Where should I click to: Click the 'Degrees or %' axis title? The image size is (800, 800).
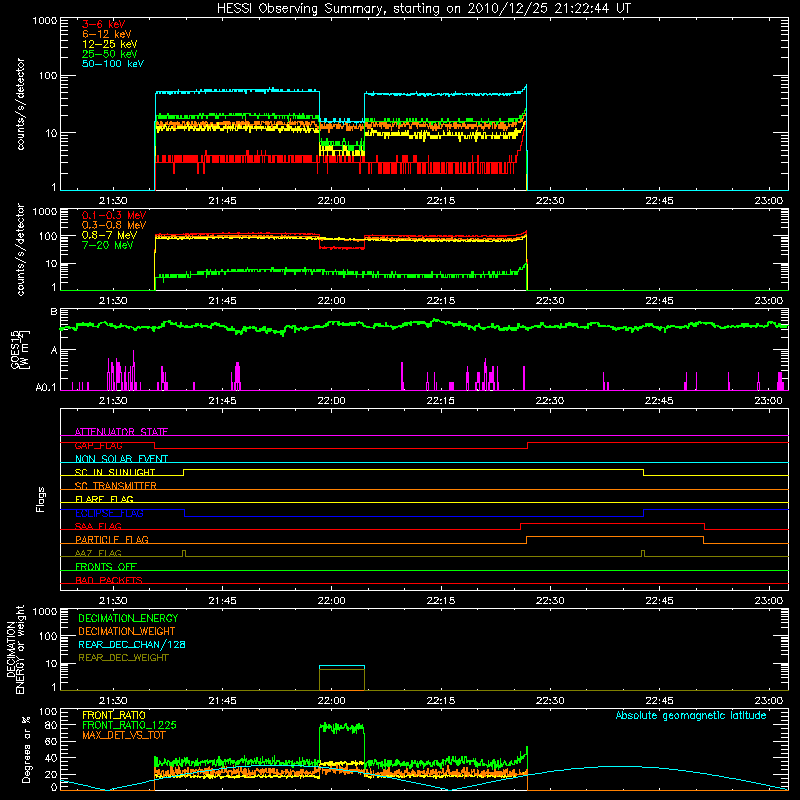(26, 749)
